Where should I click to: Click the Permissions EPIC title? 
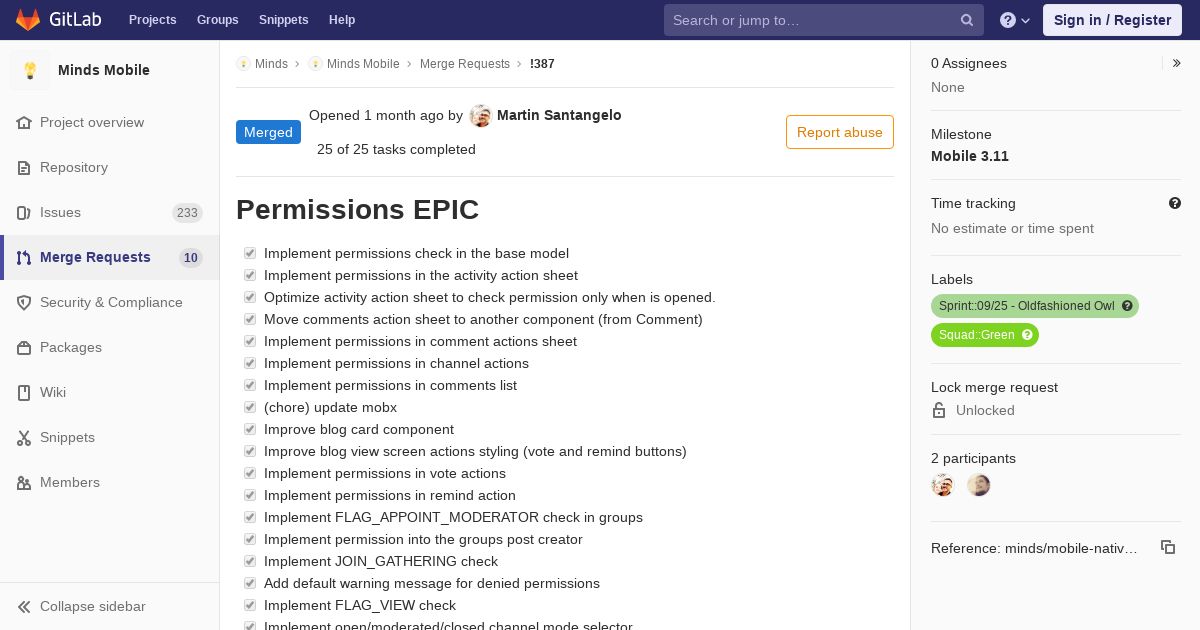tap(357, 209)
